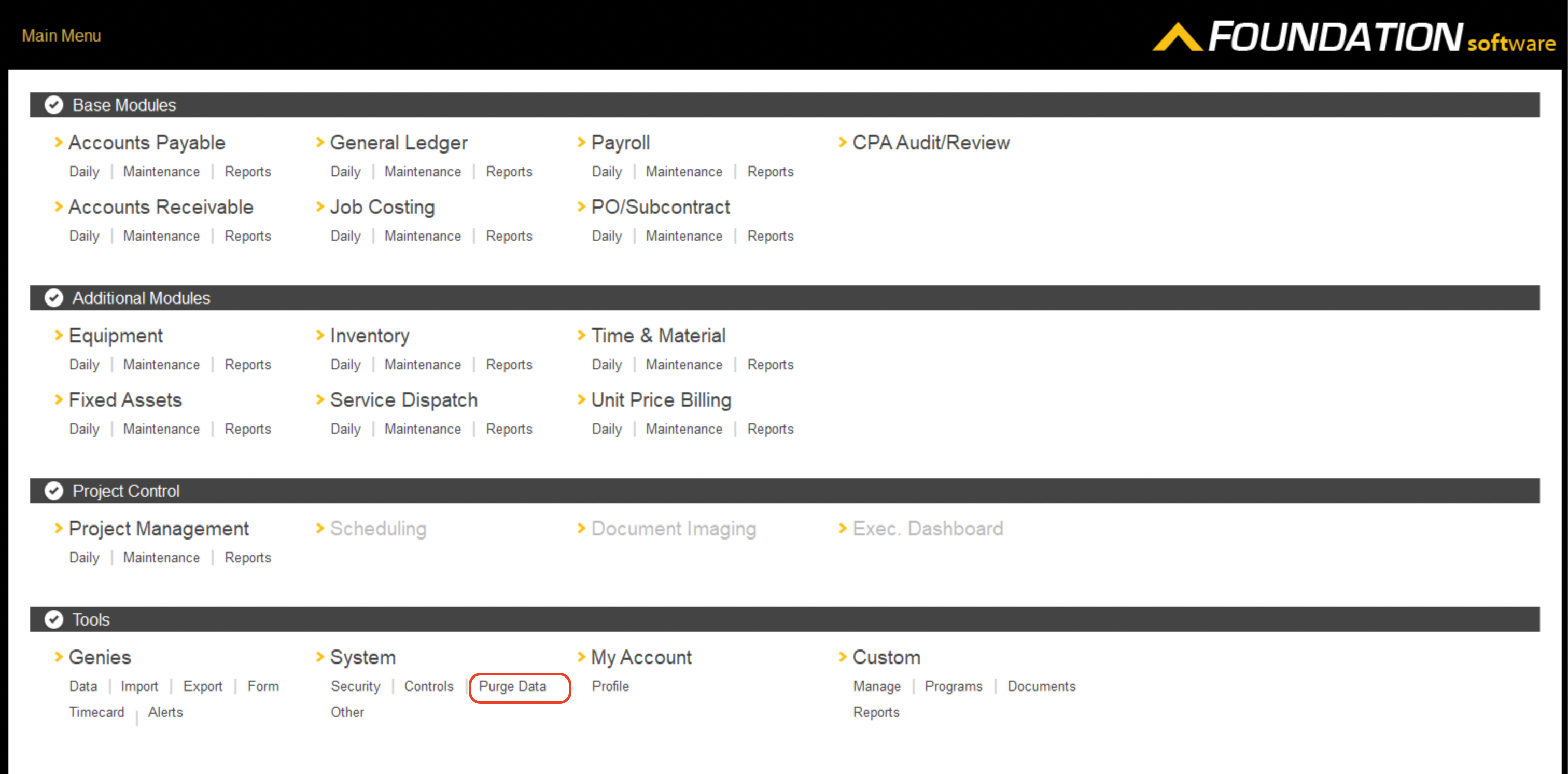Open PO/Subcontract module

point(661,207)
